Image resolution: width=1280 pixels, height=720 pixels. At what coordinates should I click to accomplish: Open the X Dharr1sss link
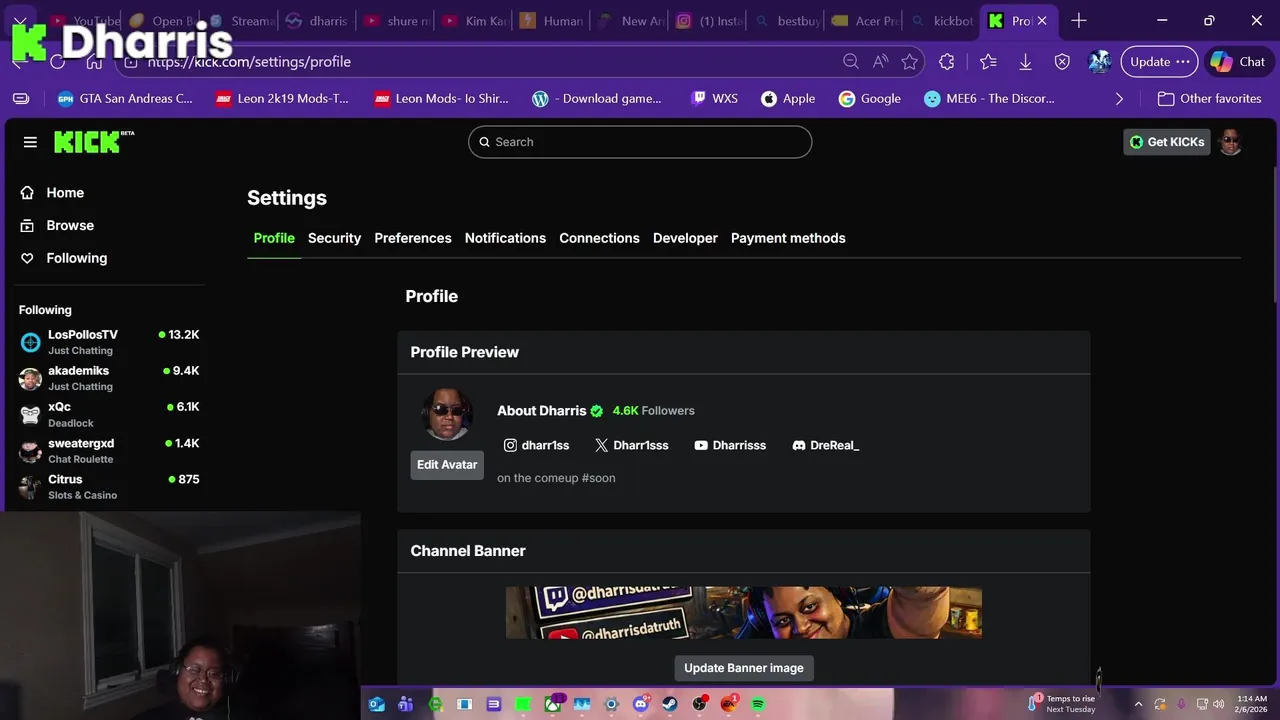(x=631, y=445)
